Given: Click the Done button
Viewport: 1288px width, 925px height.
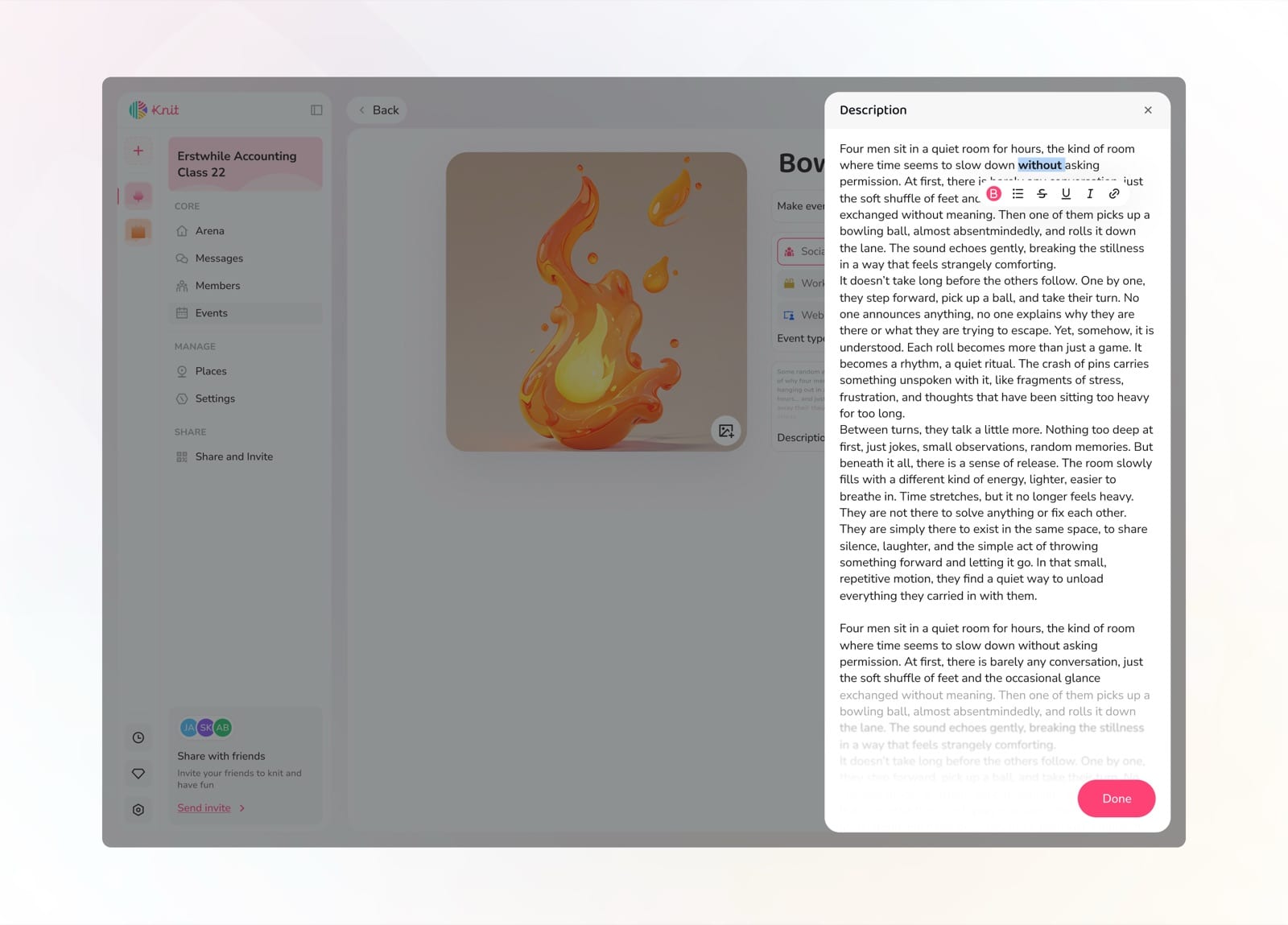Looking at the screenshot, I should pyautogui.click(x=1117, y=799).
